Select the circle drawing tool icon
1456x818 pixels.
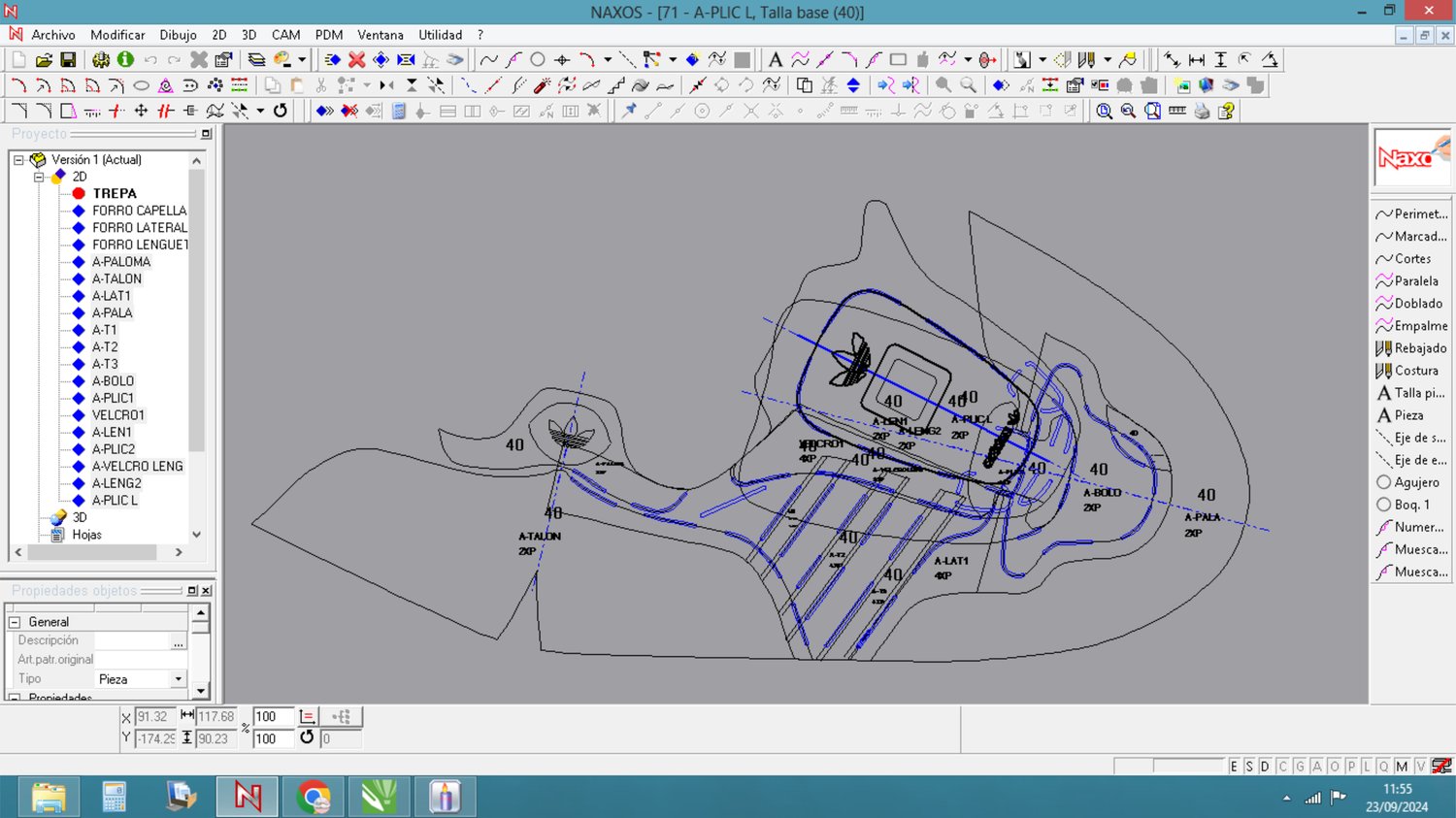pyautogui.click(x=537, y=60)
